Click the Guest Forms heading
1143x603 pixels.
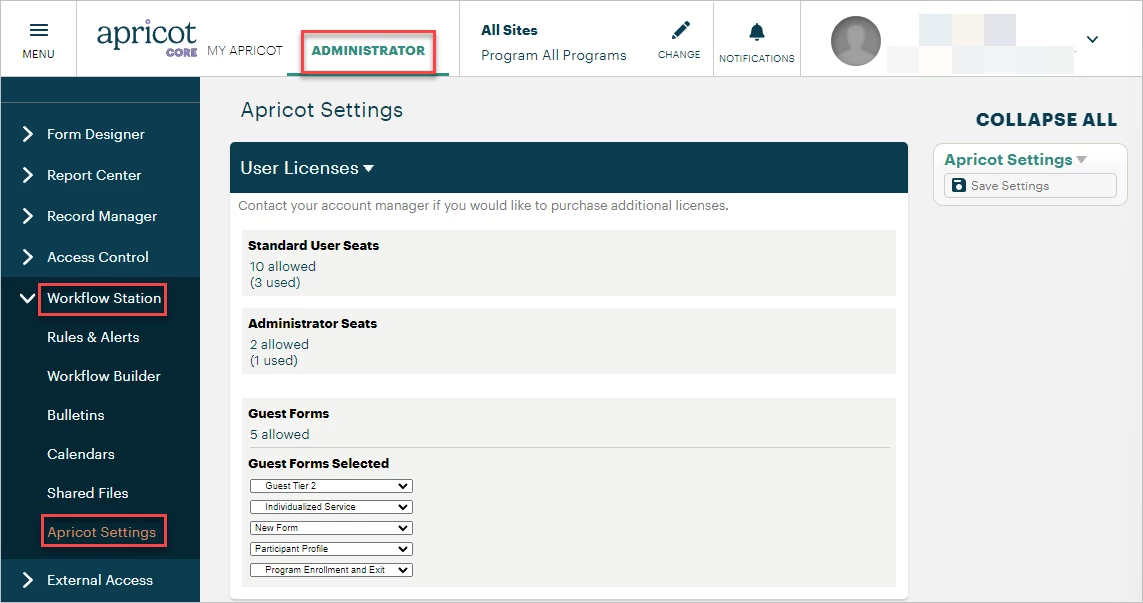[289, 413]
